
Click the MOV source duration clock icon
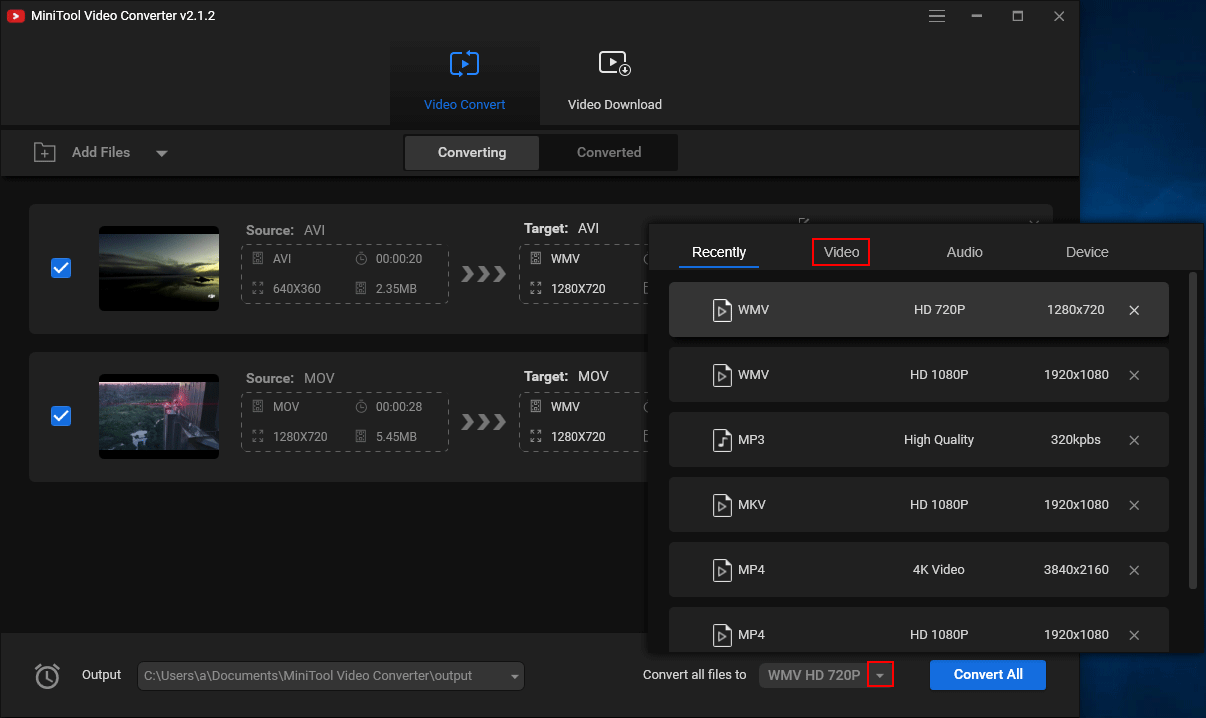[x=361, y=407]
